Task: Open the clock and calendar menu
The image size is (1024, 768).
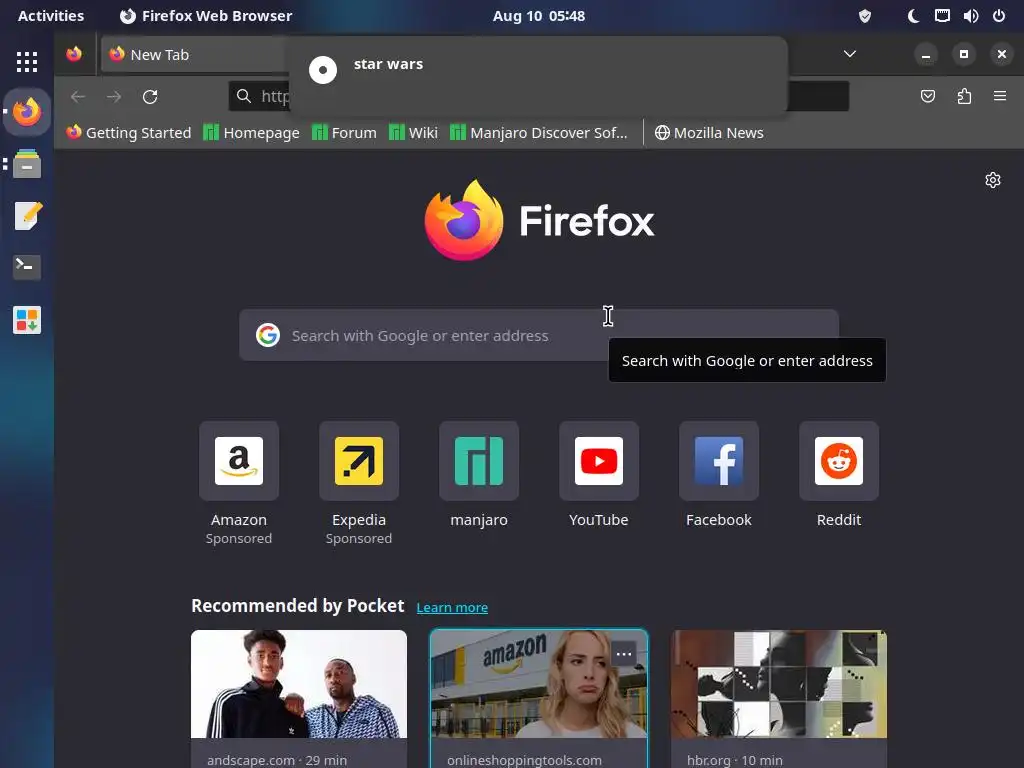Action: (539, 16)
